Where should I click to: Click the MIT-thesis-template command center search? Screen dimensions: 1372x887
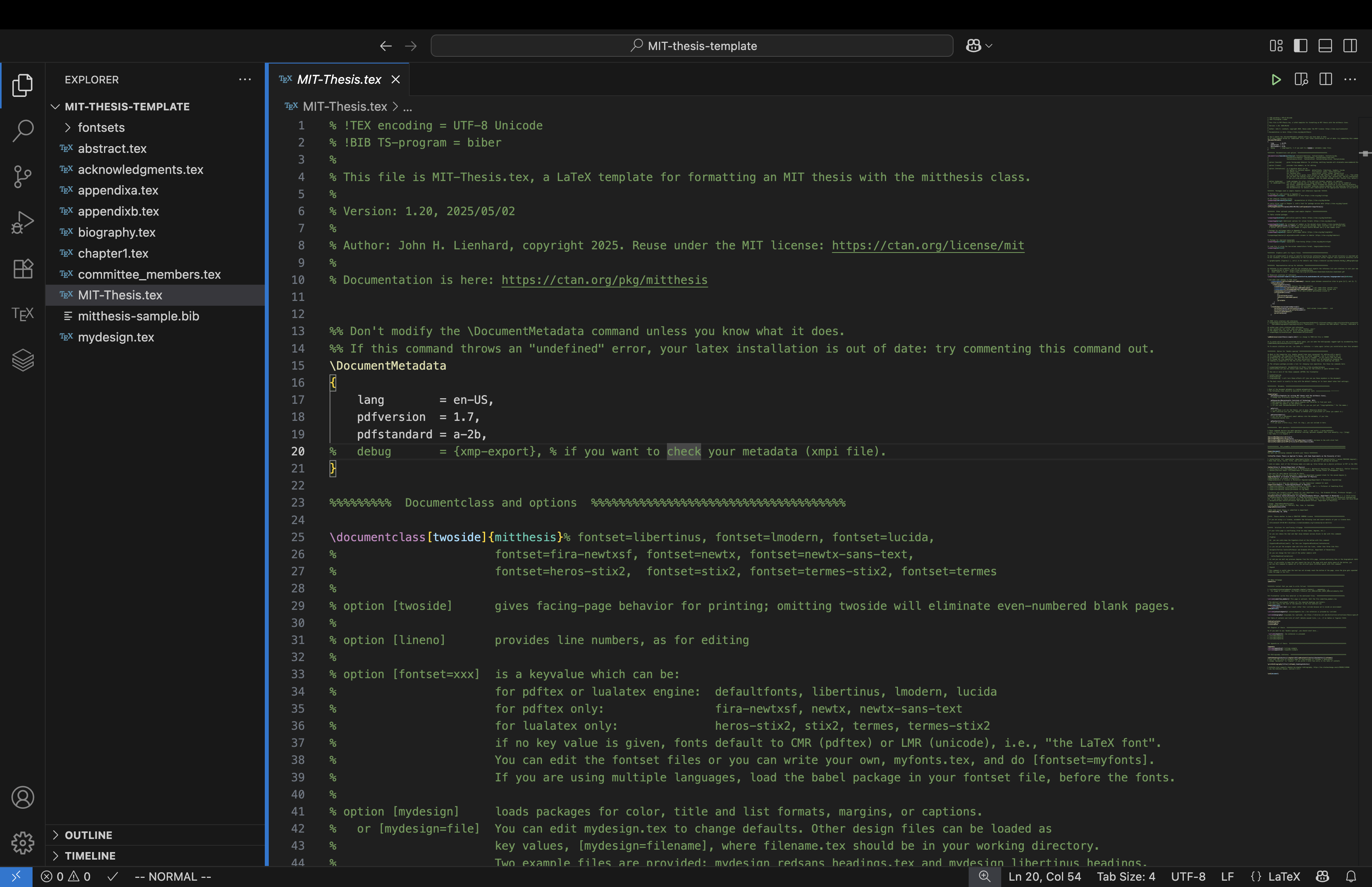point(692,46)
